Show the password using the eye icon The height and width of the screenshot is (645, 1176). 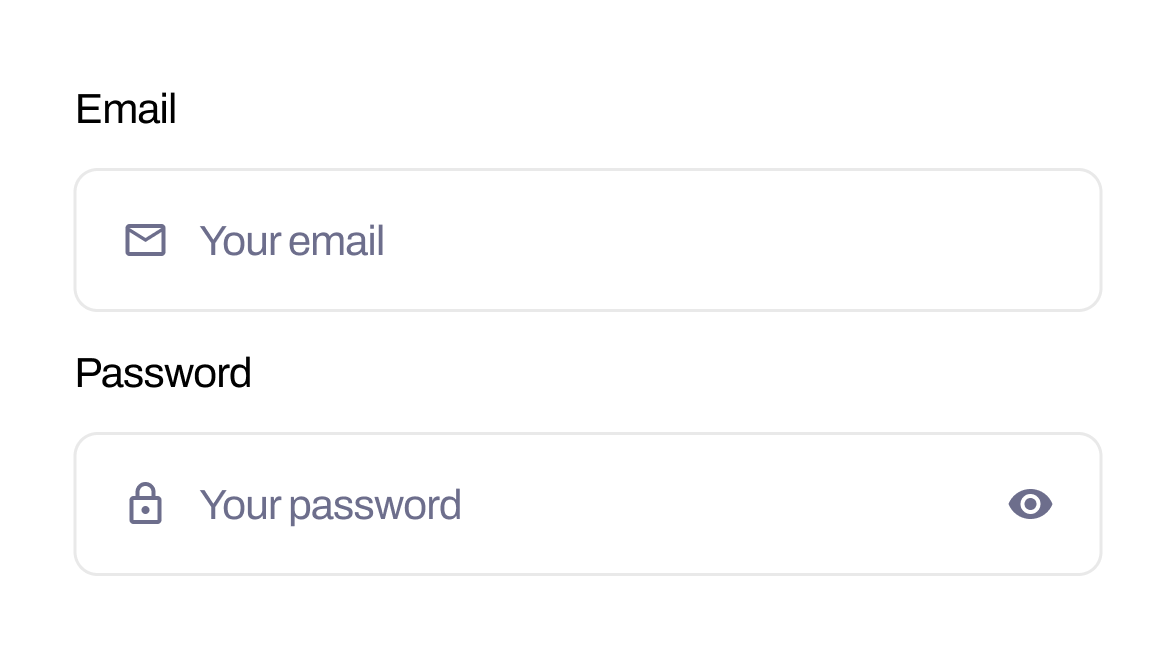[x=1030, y=504]
